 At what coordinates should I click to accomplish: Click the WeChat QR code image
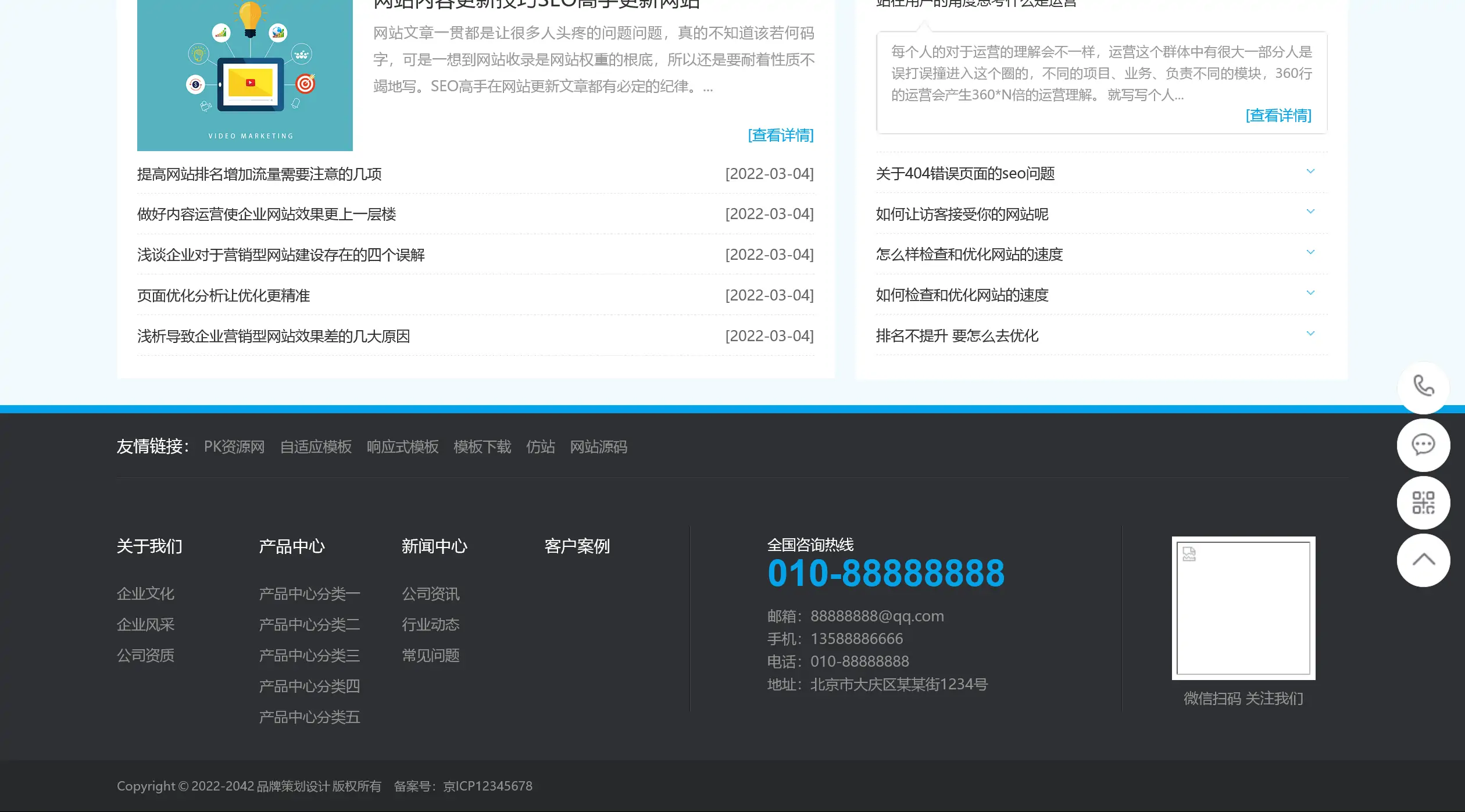click(1243, 608)
